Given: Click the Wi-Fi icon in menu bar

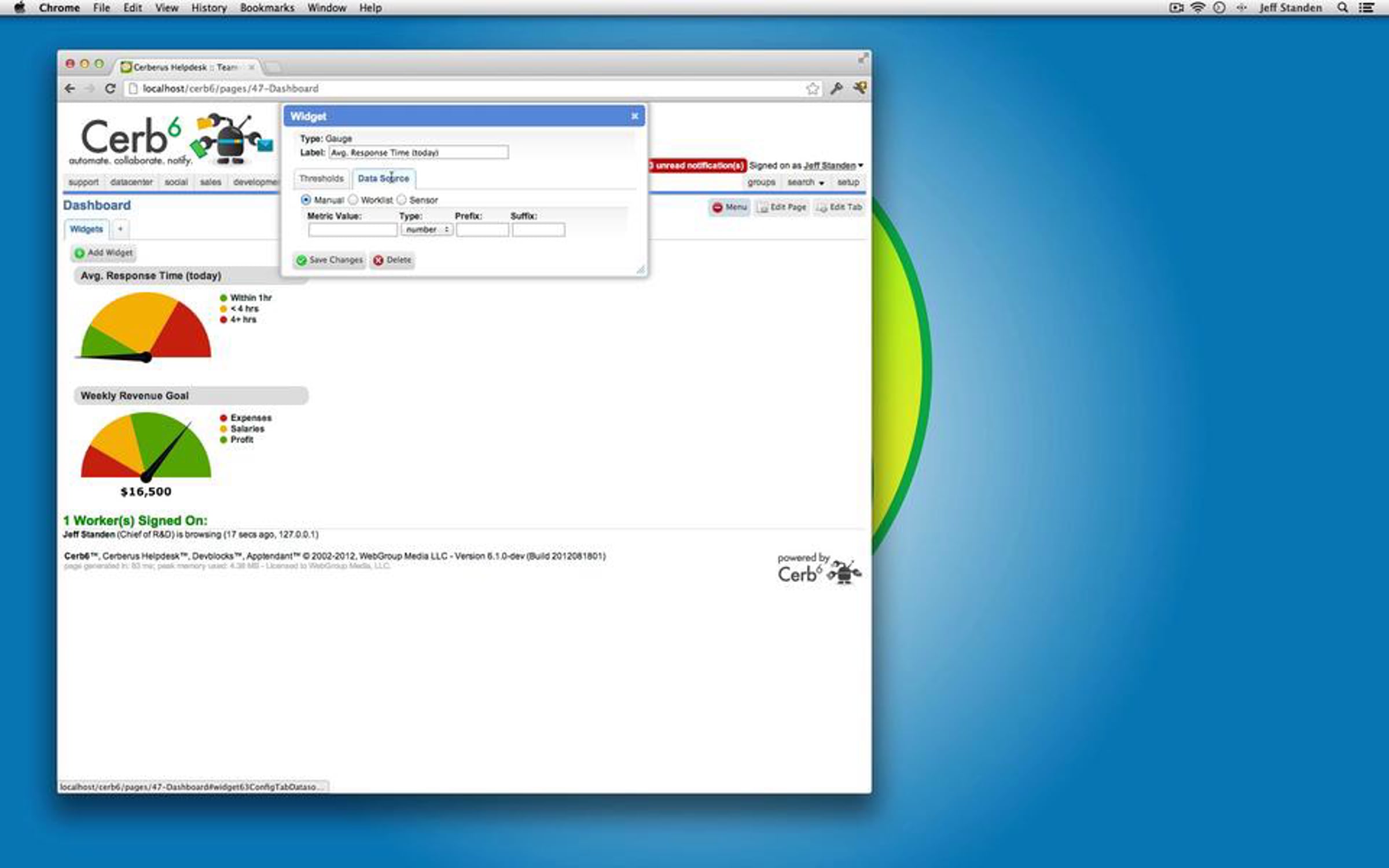Looking at the screenshot, I should tap(1197, 8).
